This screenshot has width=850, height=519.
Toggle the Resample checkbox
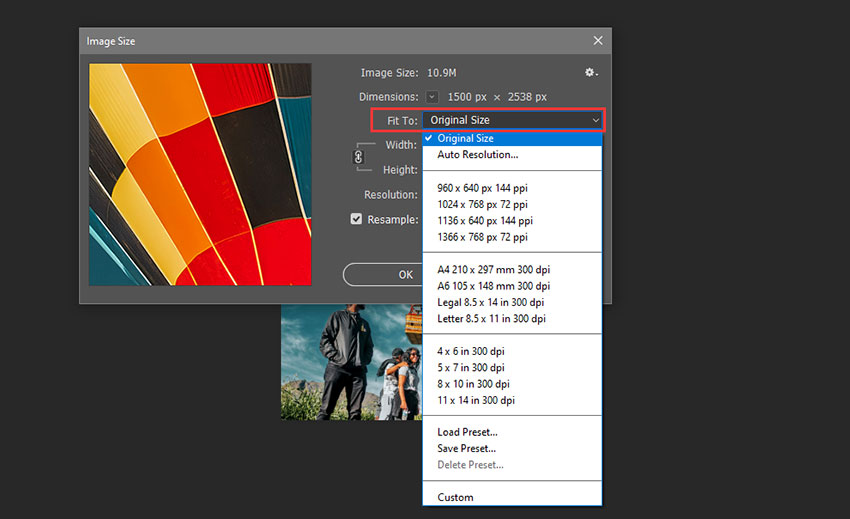click(356, 219)
